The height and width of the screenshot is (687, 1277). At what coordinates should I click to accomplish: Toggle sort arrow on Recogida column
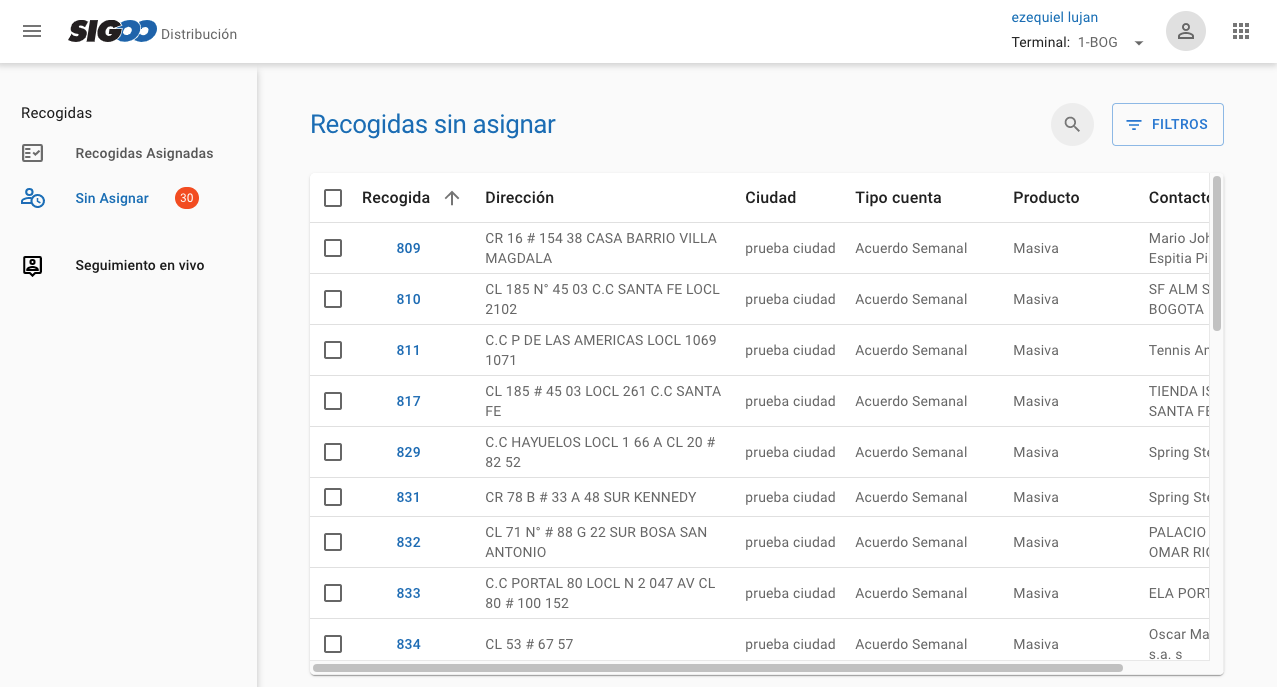pos(452,198)
